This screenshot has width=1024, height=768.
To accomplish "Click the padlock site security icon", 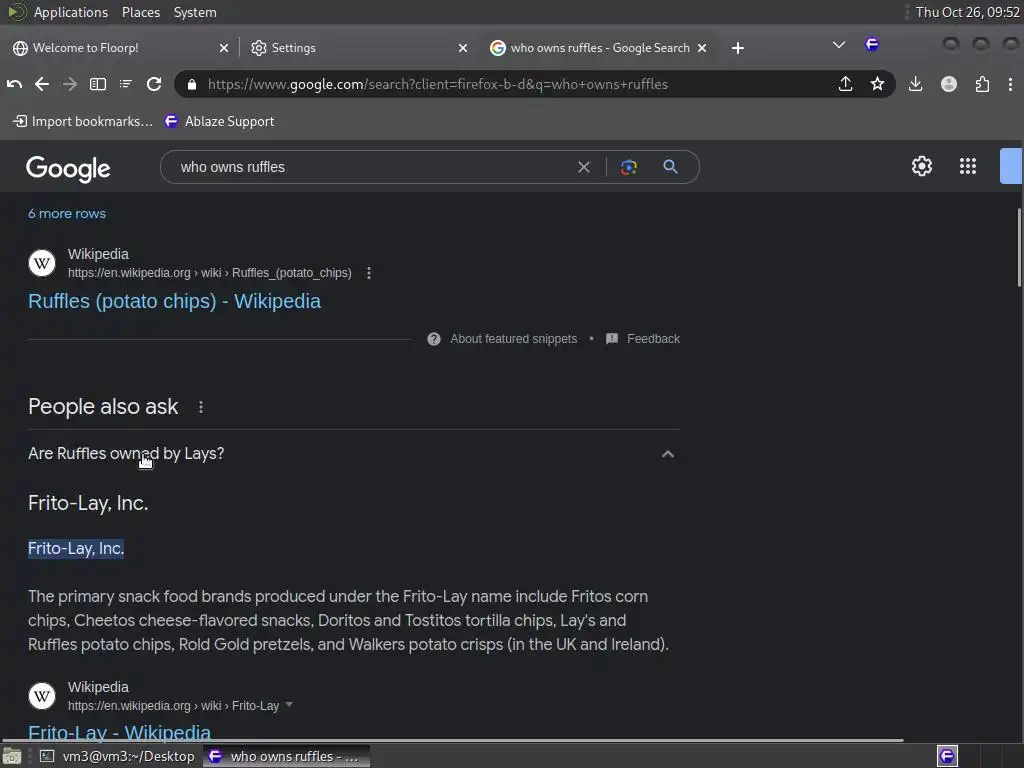I will click(x=191, y=84).
